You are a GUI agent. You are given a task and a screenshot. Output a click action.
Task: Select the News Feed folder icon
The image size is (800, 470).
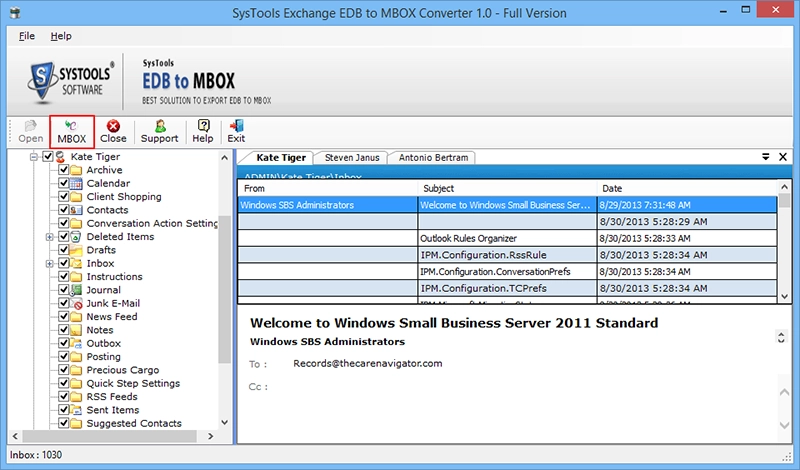76,316
